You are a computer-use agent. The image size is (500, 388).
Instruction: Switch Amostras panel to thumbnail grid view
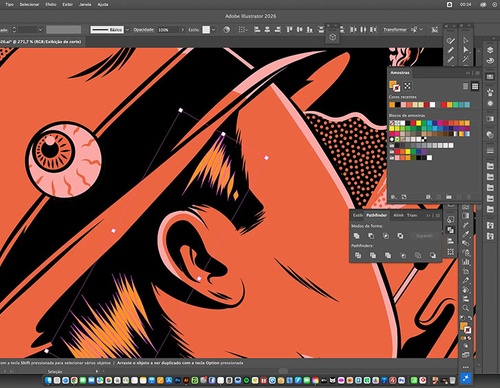[475, 86]
